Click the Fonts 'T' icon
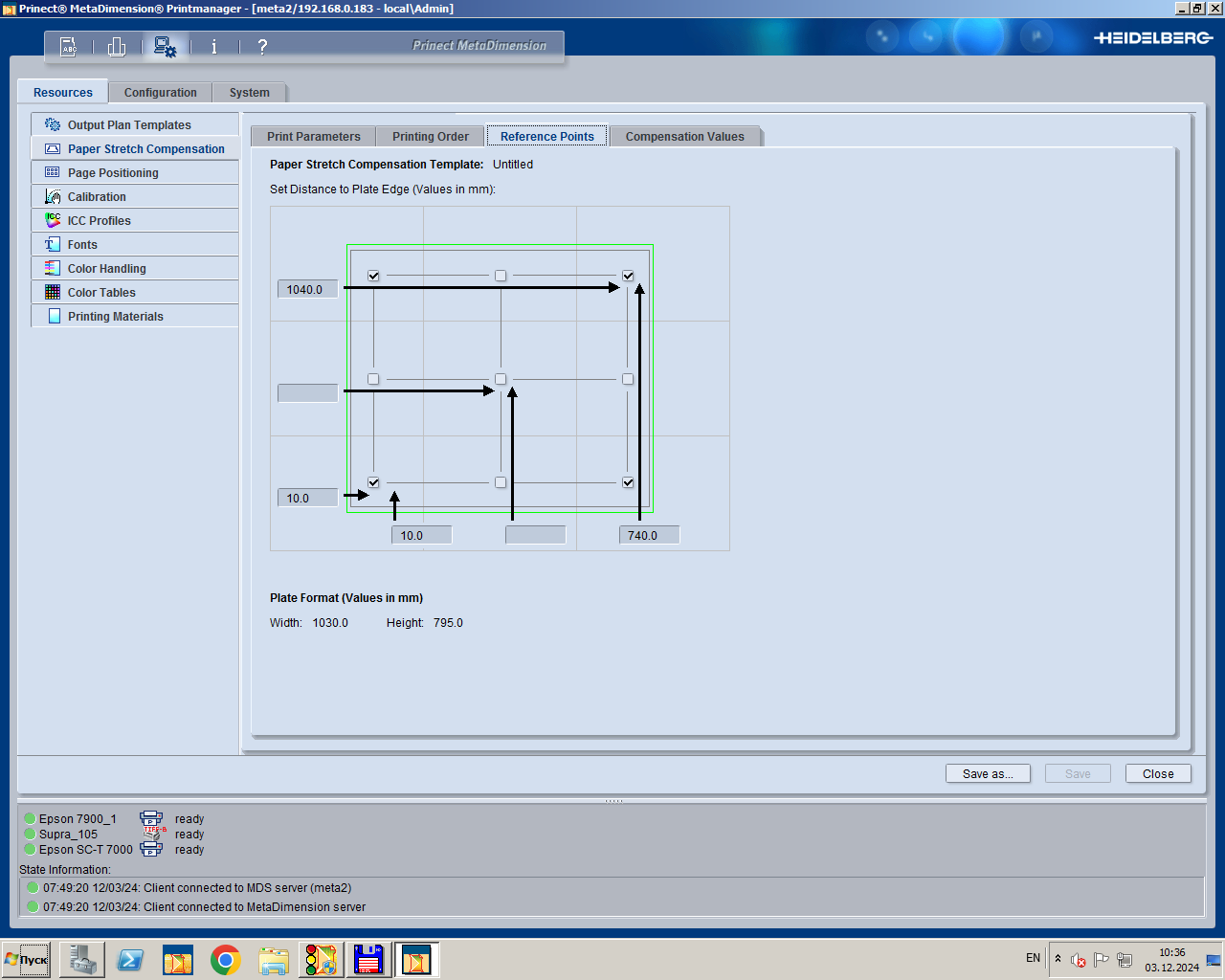1225x980 pixels. click(53, 245)
